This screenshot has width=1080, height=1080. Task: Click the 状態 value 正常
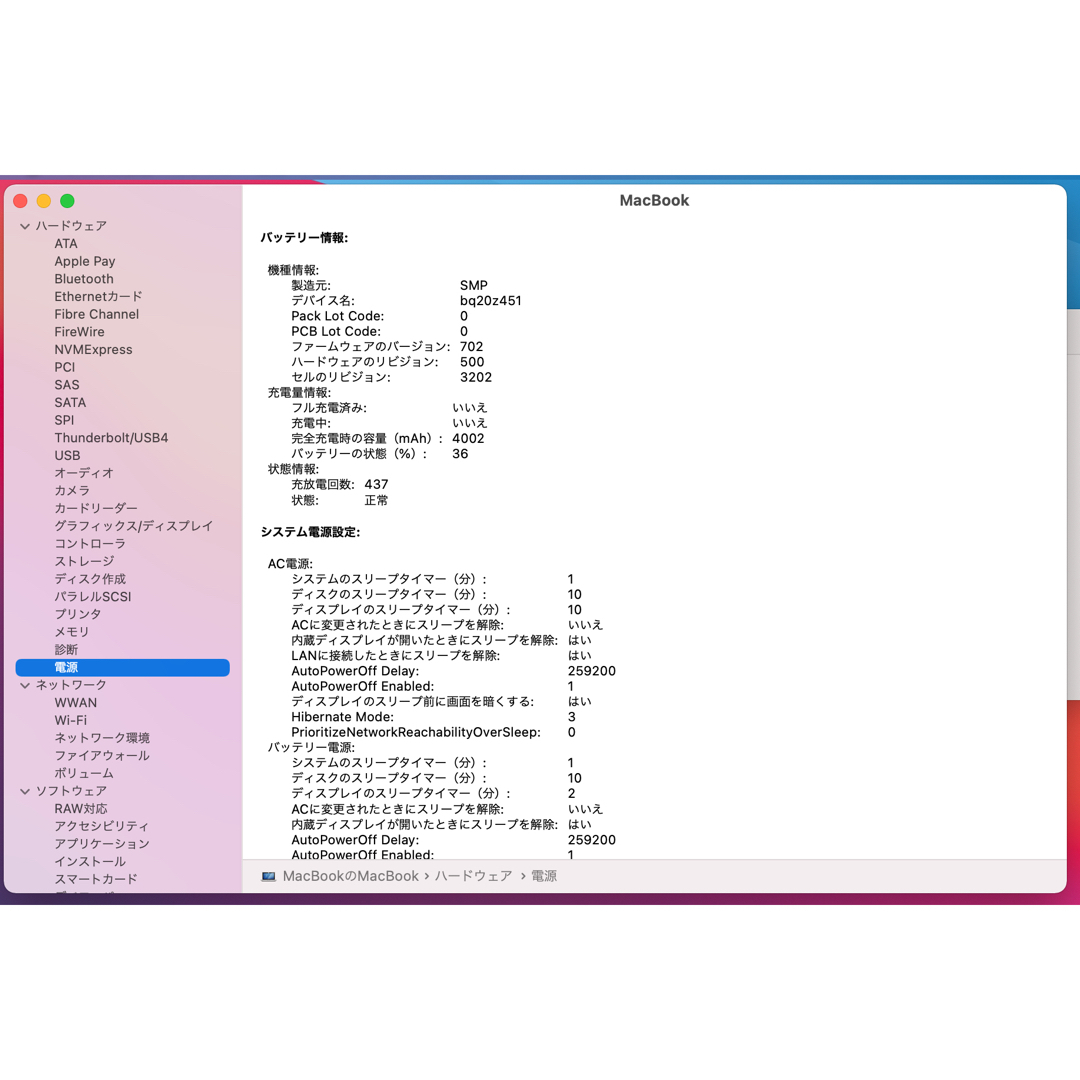pyautogui.click(x=376, y=501)
